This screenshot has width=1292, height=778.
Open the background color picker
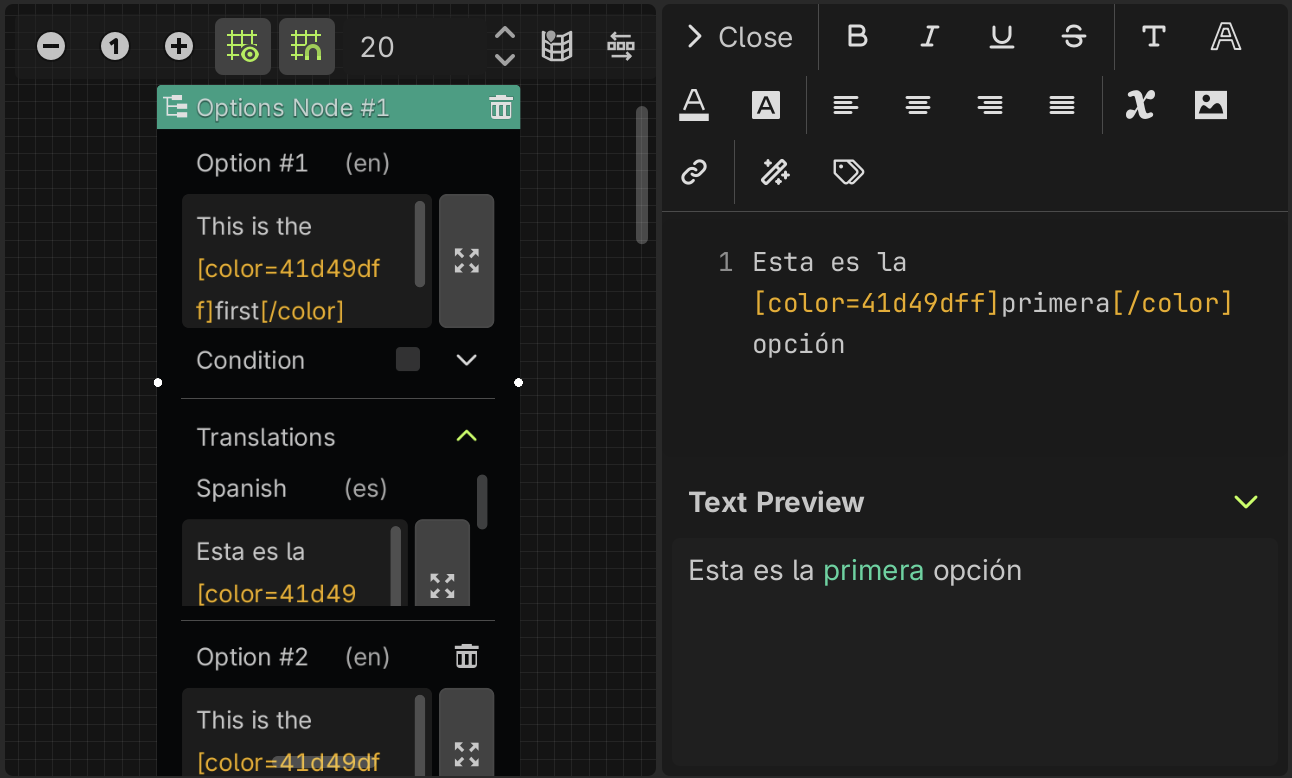click(x=766, y=105)
